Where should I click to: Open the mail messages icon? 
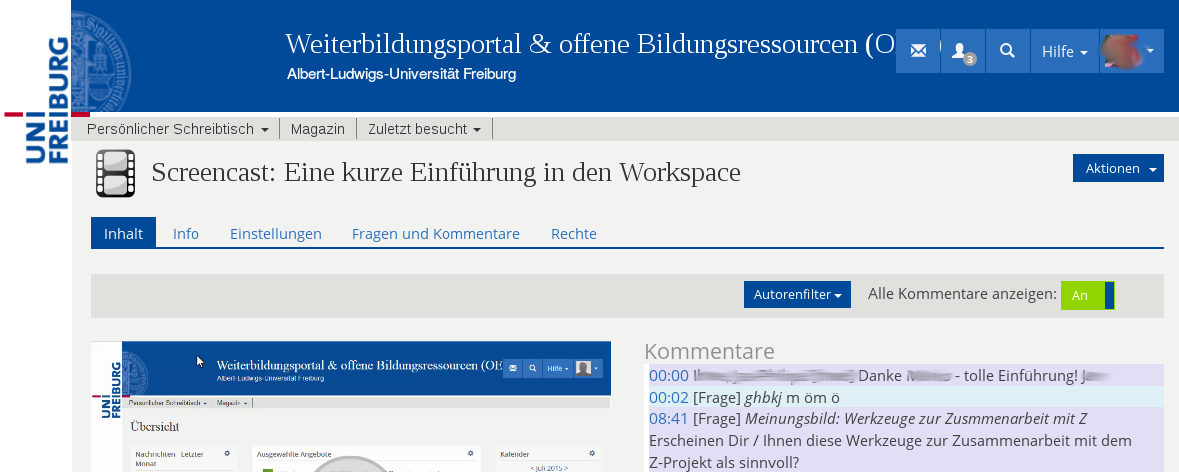[x=918, y=51]
